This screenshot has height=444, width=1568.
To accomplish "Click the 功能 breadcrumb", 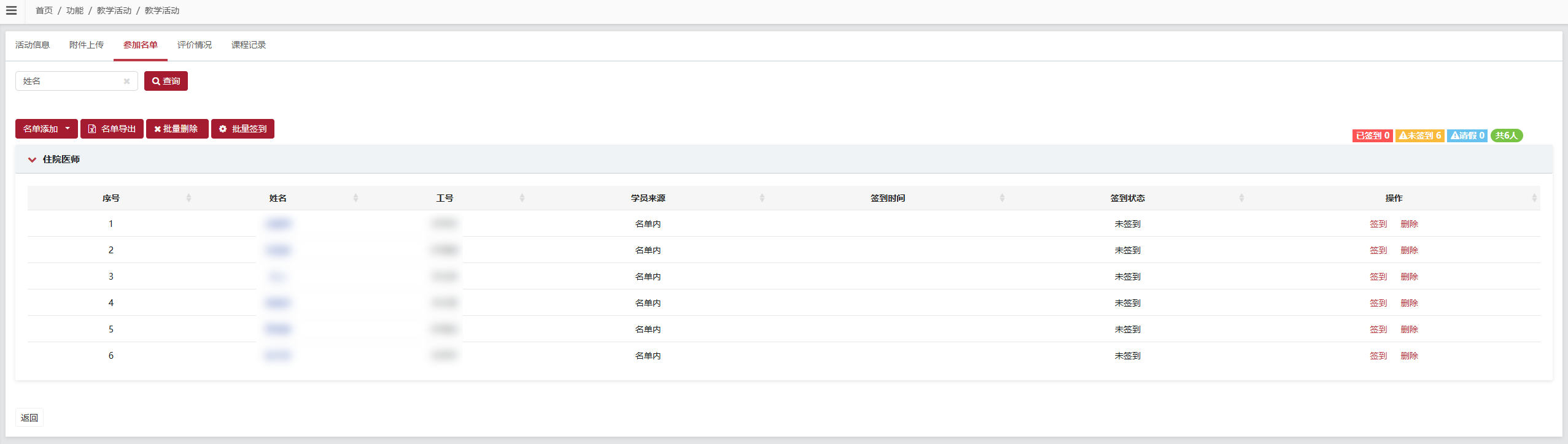I will (x=75, y=10).
